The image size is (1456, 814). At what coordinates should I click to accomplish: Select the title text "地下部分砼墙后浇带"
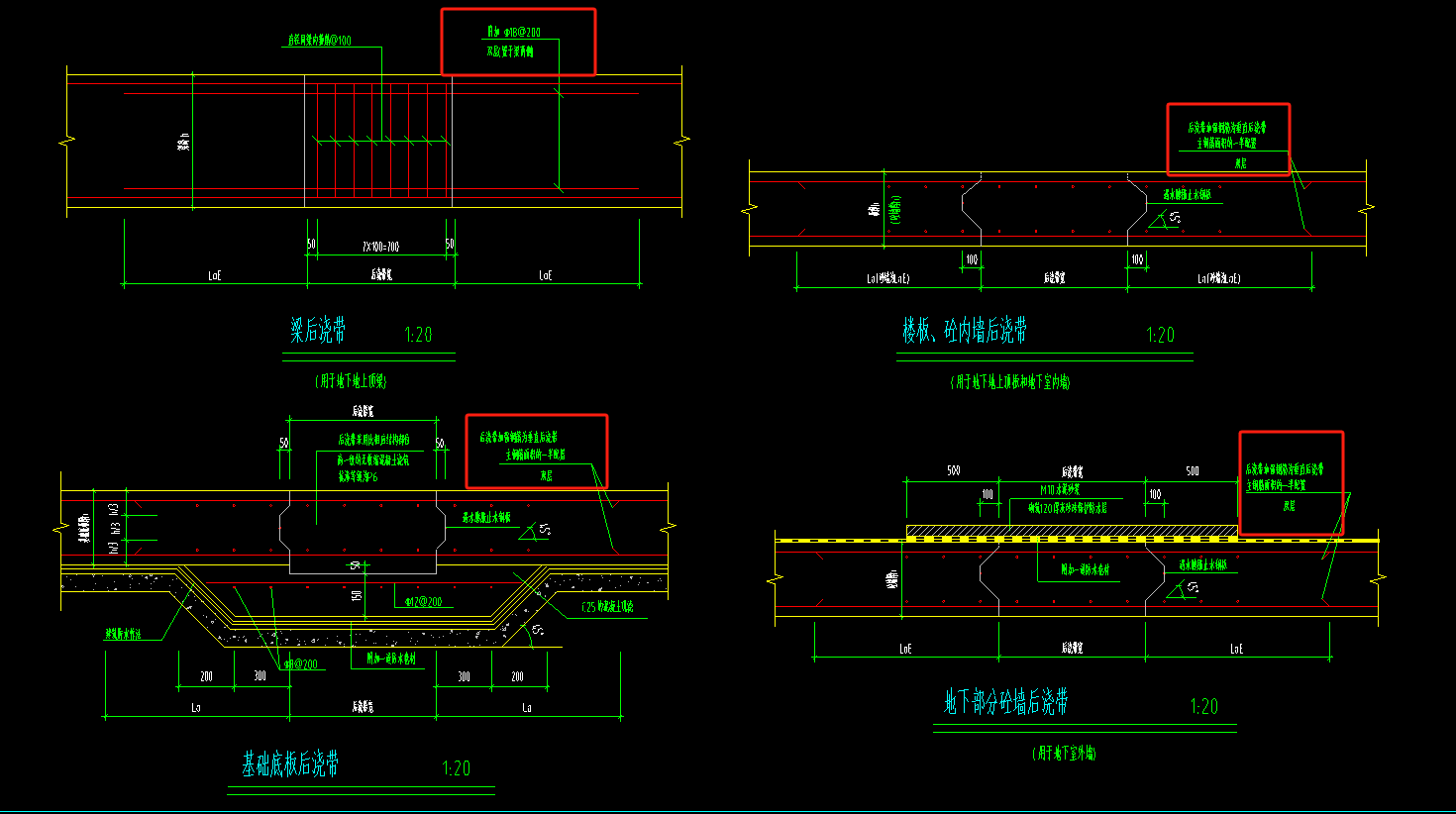1005,702
